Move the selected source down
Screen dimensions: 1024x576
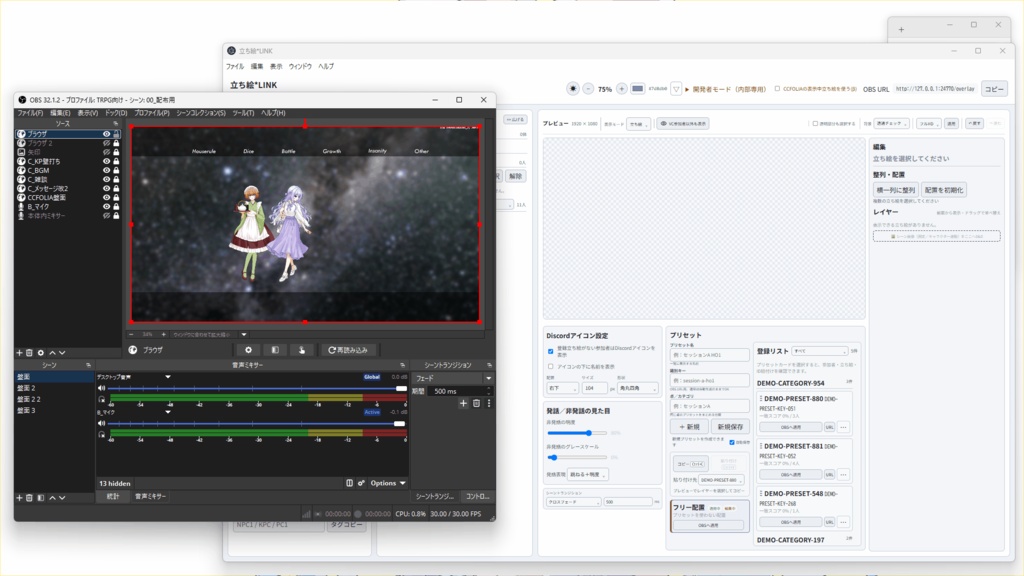[62, 353]
